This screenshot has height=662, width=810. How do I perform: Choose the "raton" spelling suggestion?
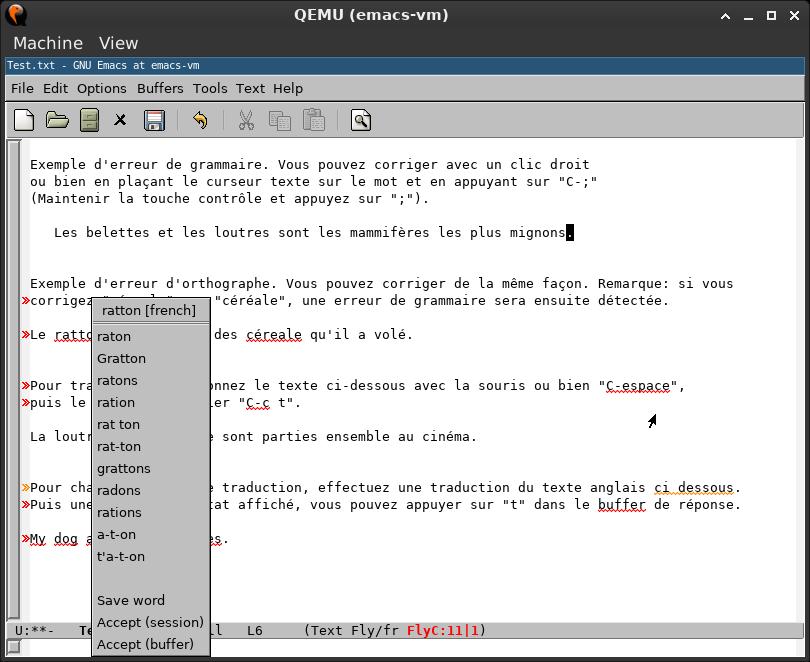point(114,336)
